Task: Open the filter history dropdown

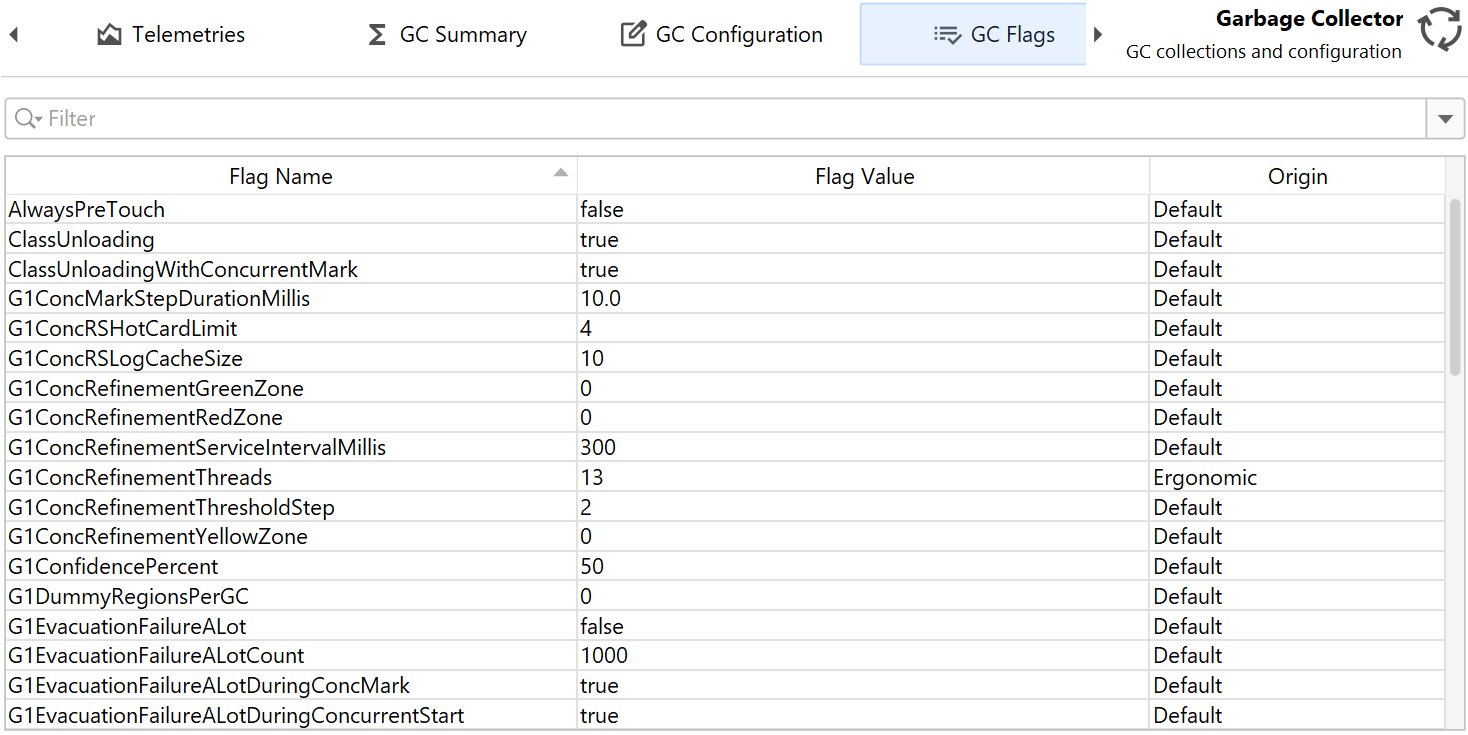Action: coord(1444,119)
